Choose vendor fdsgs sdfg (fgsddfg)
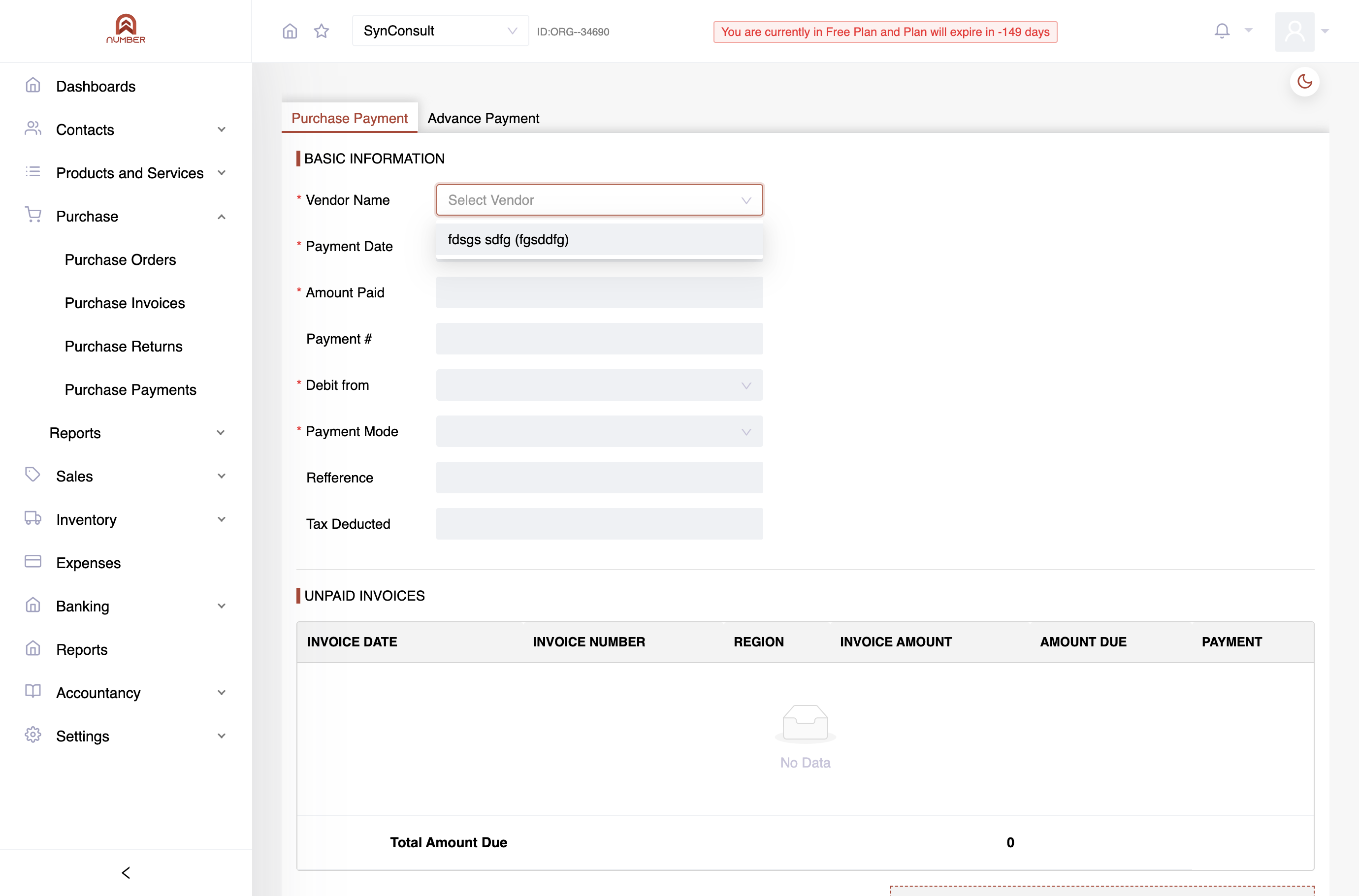 [599, 239]
